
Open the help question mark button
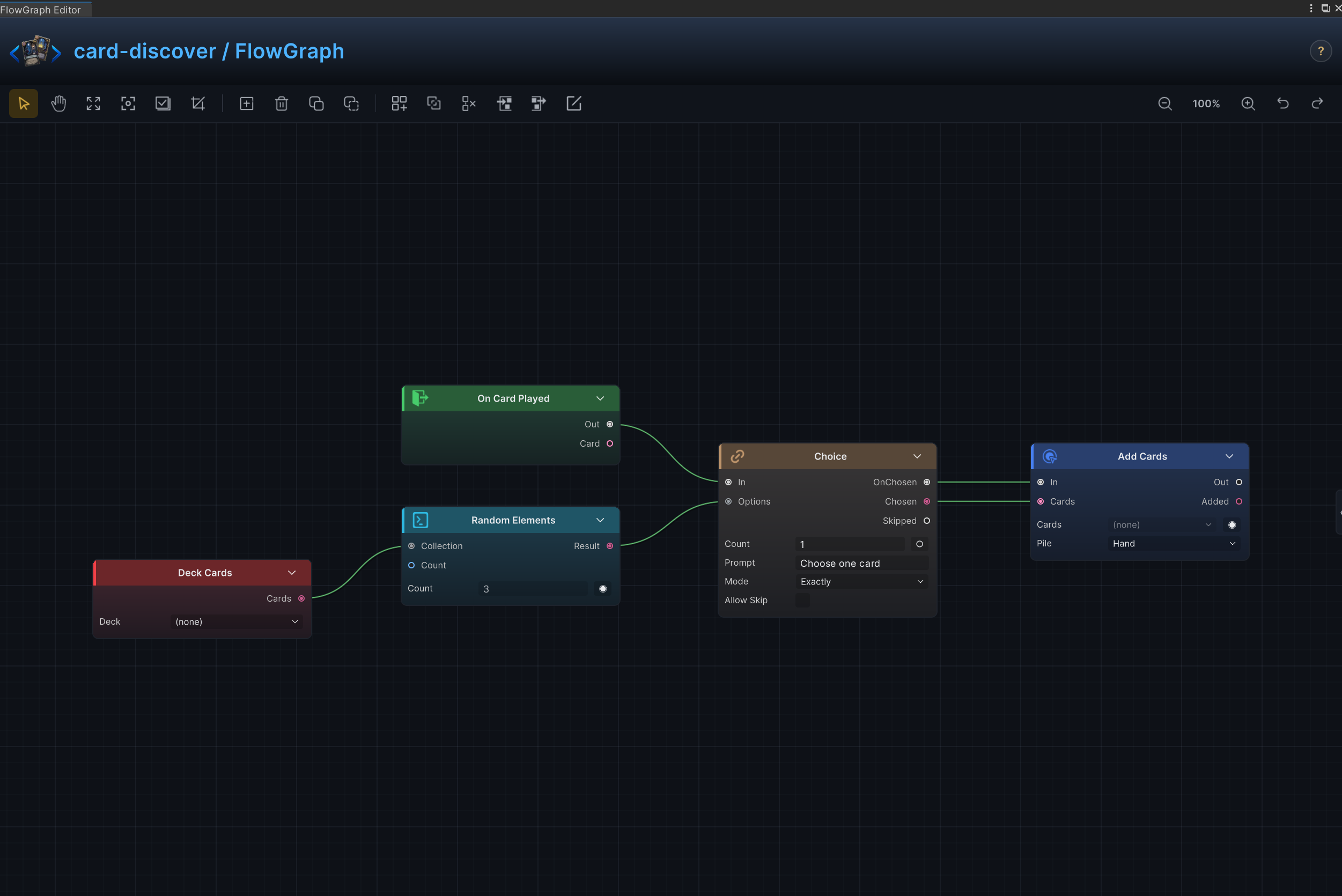[x=1321, y=51]
